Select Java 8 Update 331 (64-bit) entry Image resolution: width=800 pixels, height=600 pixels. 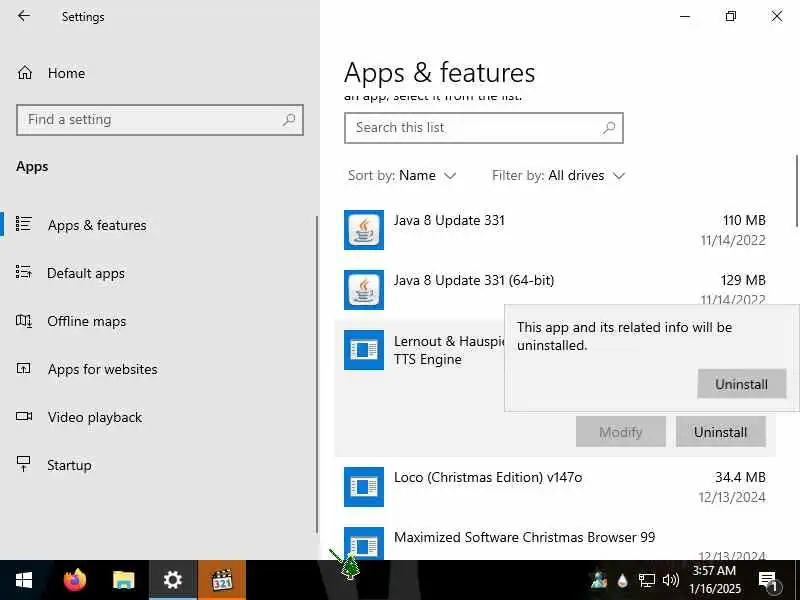click(x=555, y=290)
